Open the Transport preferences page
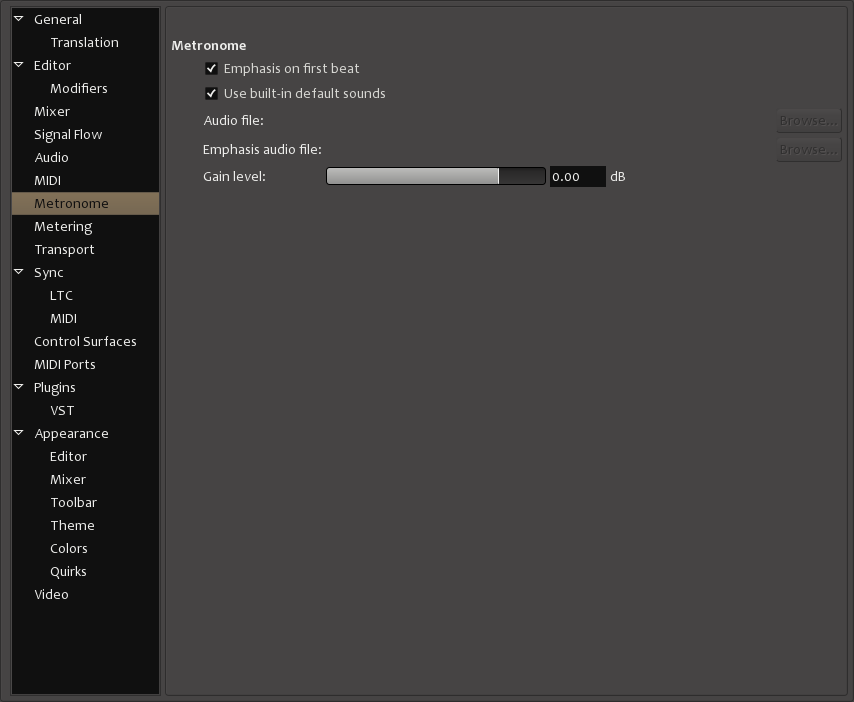 point(64,249)
